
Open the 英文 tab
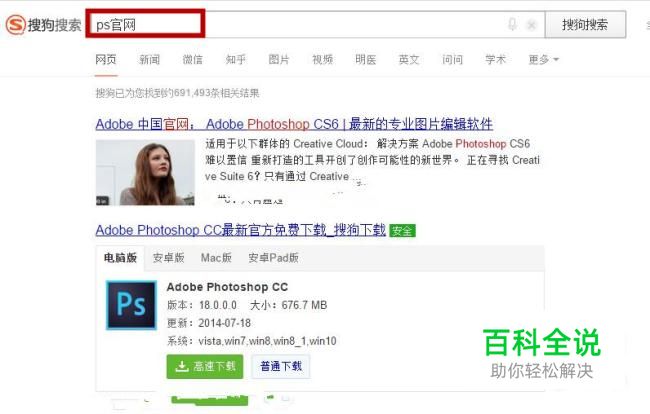[409, 60]
